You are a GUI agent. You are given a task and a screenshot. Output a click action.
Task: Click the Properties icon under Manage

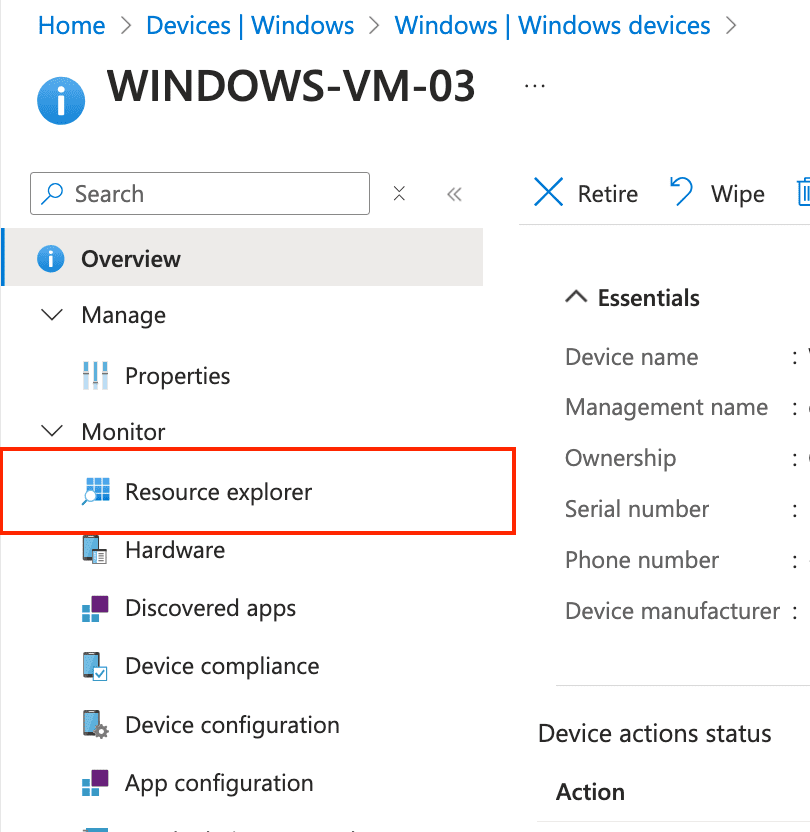[x=96, y=375]
